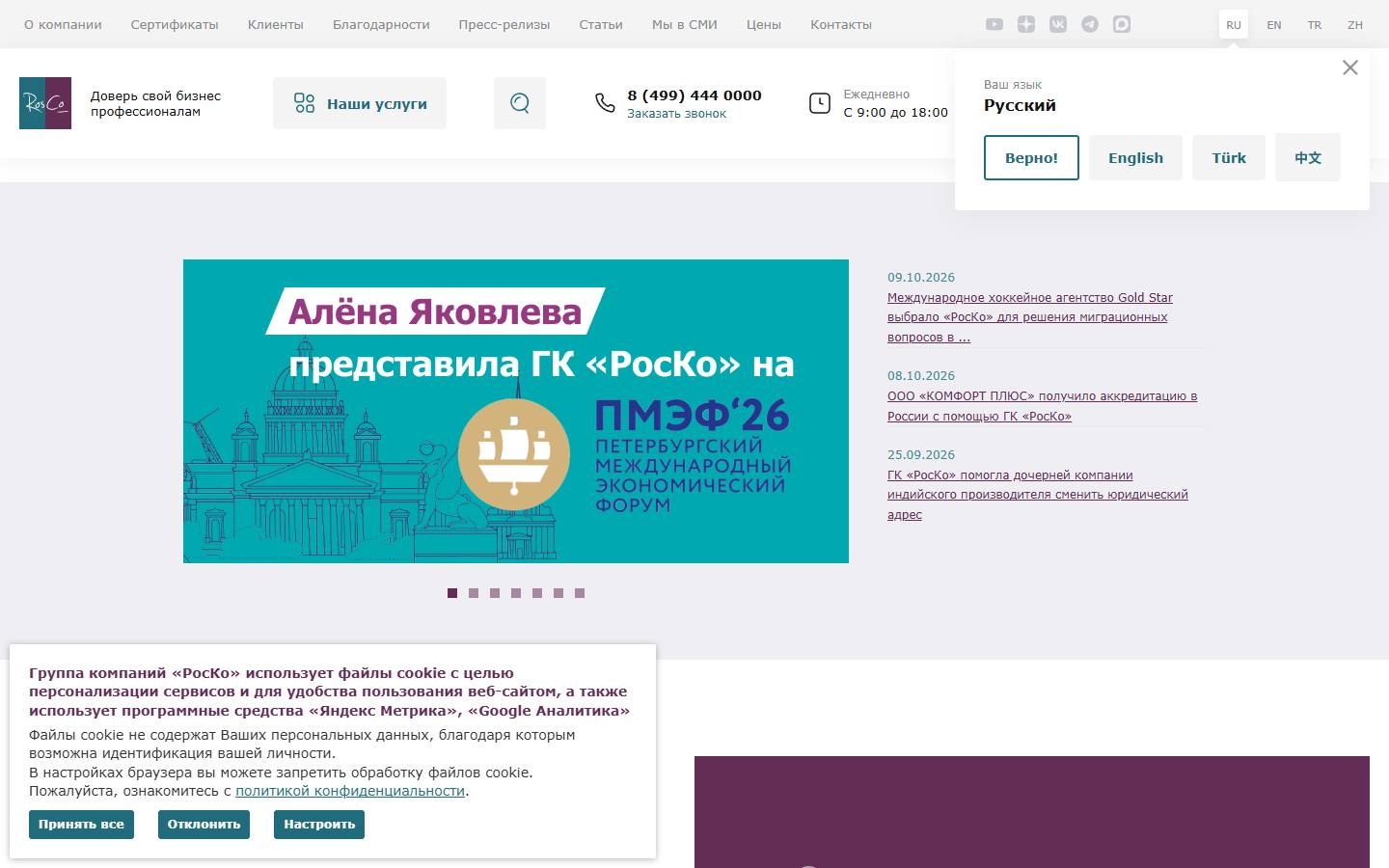Image resolution: width=1389 pixels, height=868 pixels.
Task: Click the RosCo logo
Action: [x=45, y=103]
